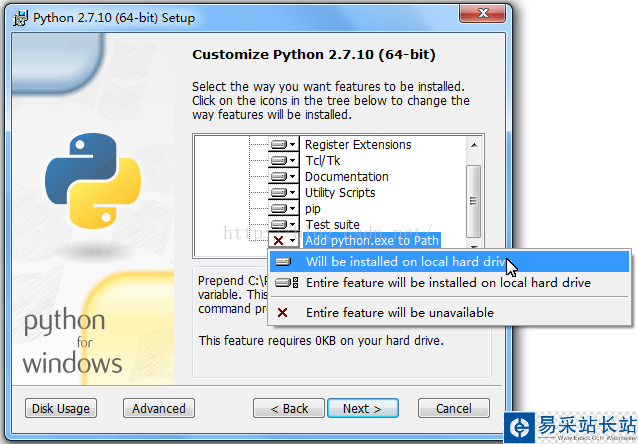Click the pip feature drive icon

coord(279,209)
